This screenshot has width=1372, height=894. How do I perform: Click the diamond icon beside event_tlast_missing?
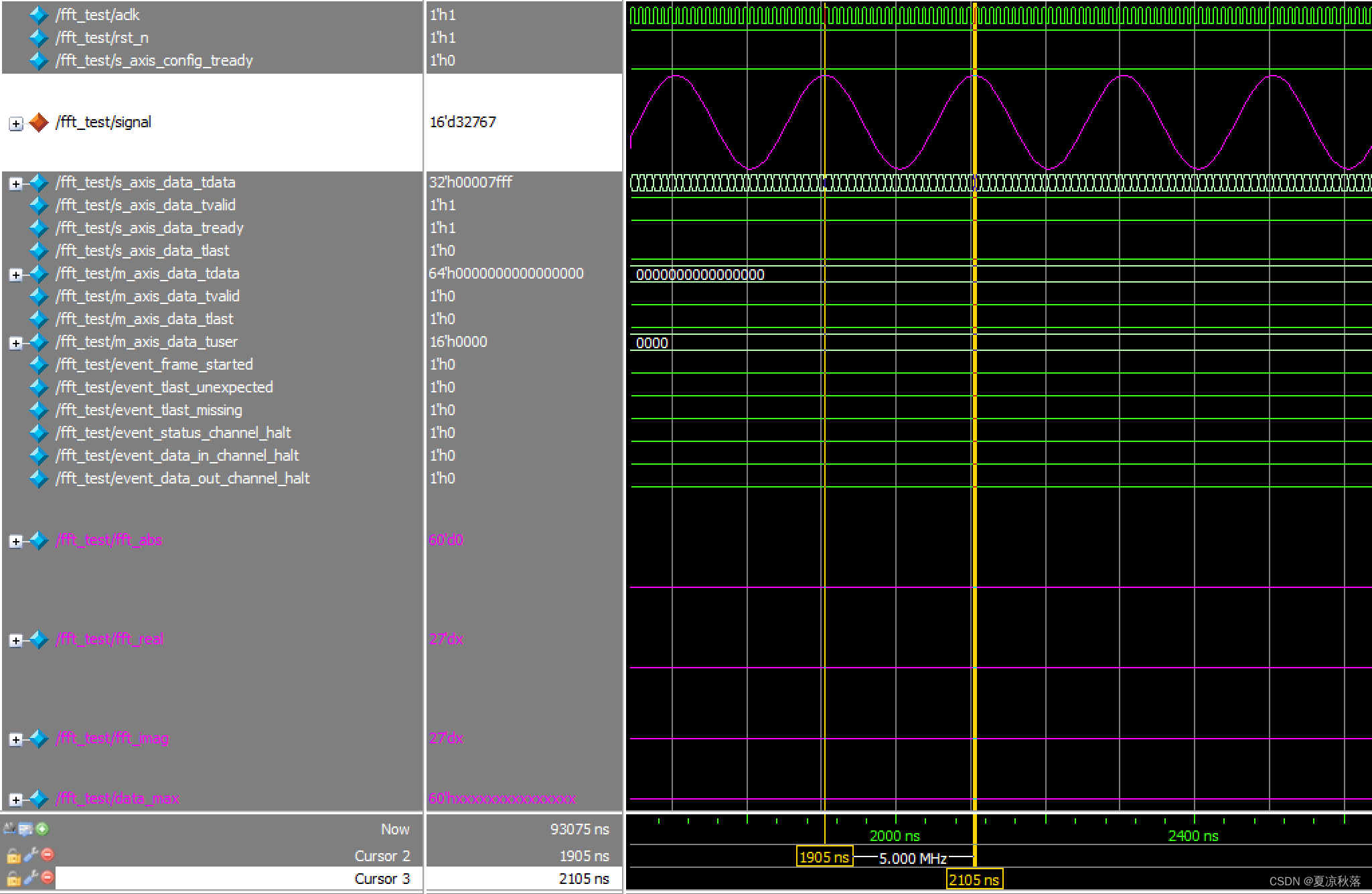point(39,410)
